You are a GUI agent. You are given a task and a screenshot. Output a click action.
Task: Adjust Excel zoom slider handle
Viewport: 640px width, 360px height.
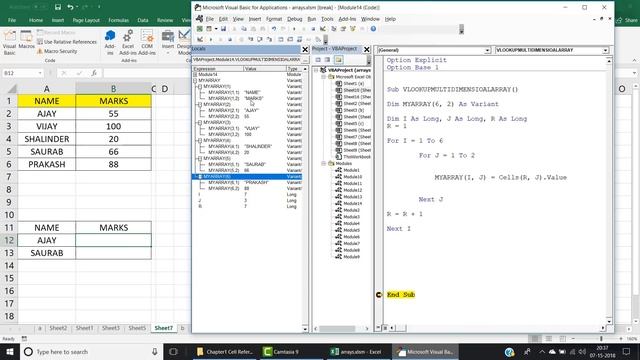pyautogui.click(x=601, y=339)
